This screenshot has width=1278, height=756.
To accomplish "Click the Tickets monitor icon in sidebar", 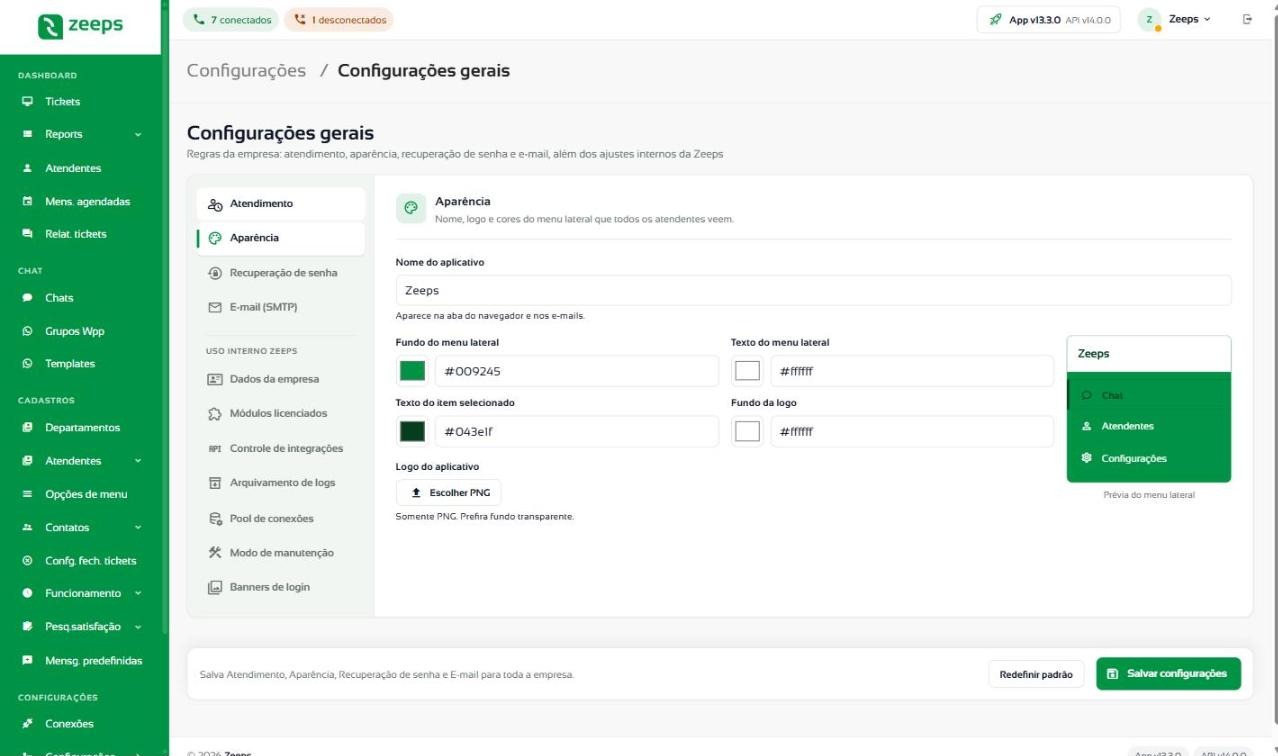I will [27, 101].
